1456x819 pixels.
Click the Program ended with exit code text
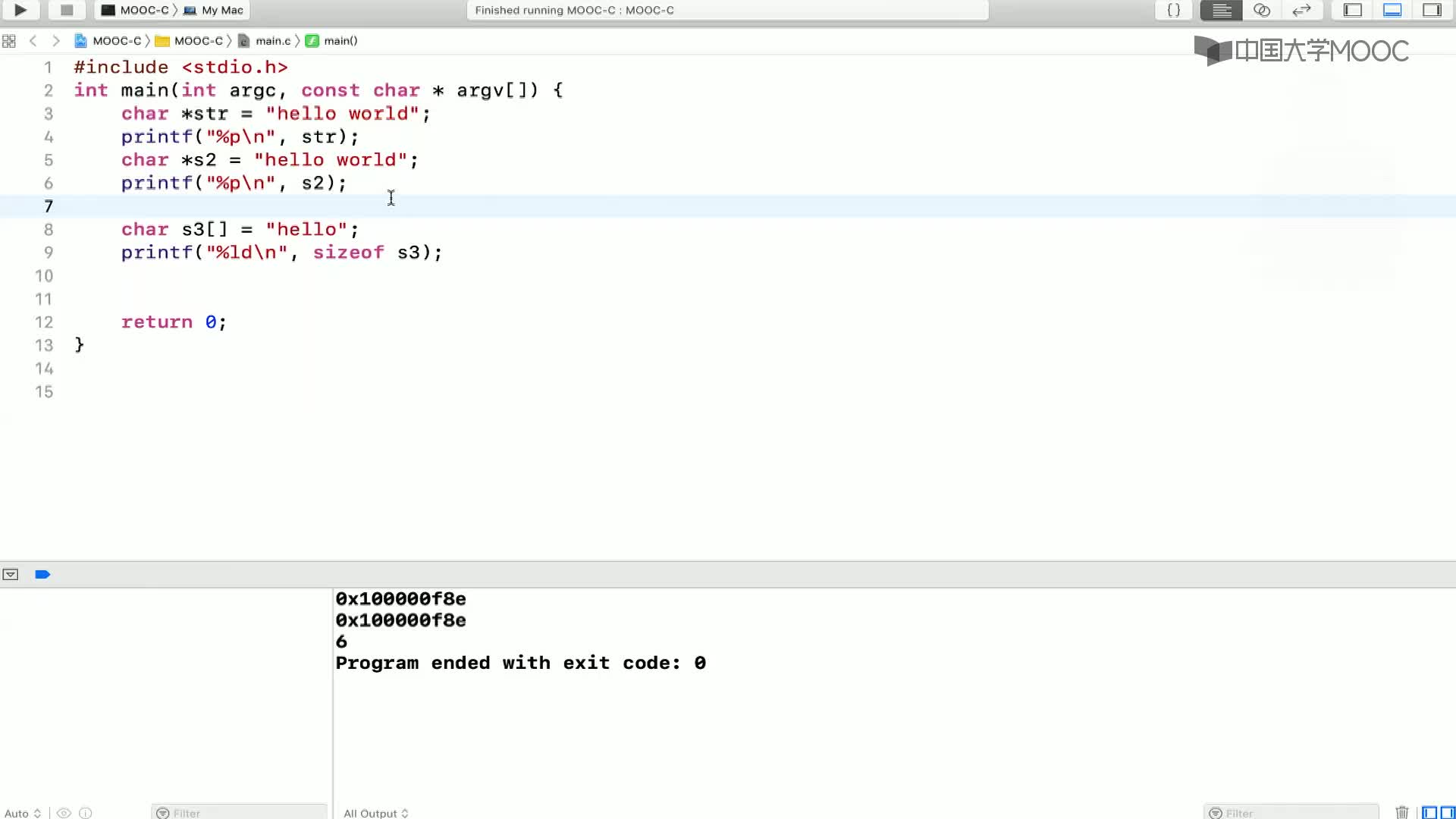coord(520,664)
